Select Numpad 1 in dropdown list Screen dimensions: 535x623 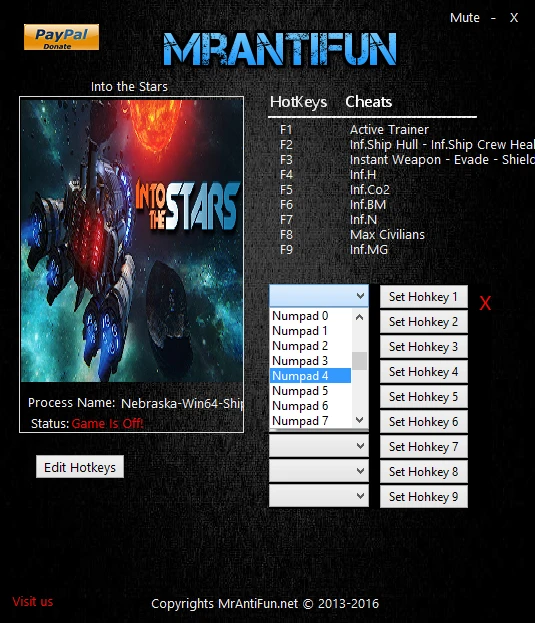(x=310, y=331)
